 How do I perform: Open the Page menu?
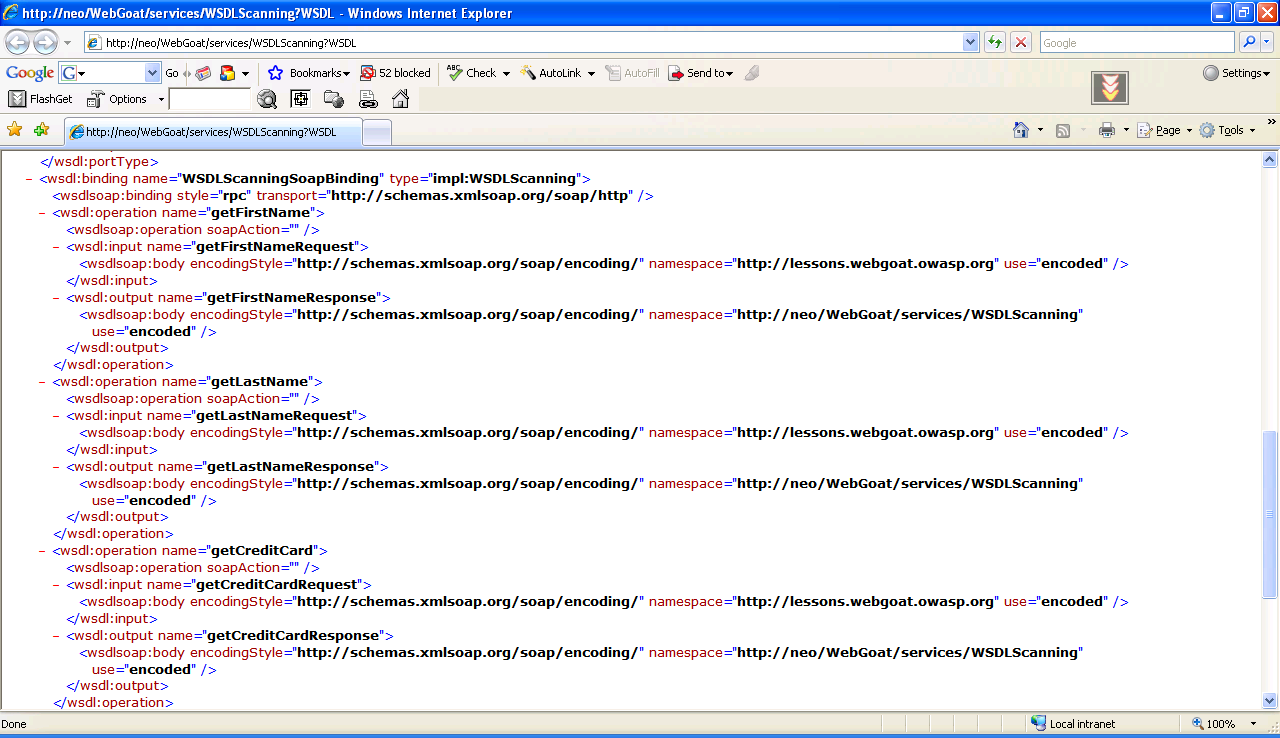(1165, 130)
